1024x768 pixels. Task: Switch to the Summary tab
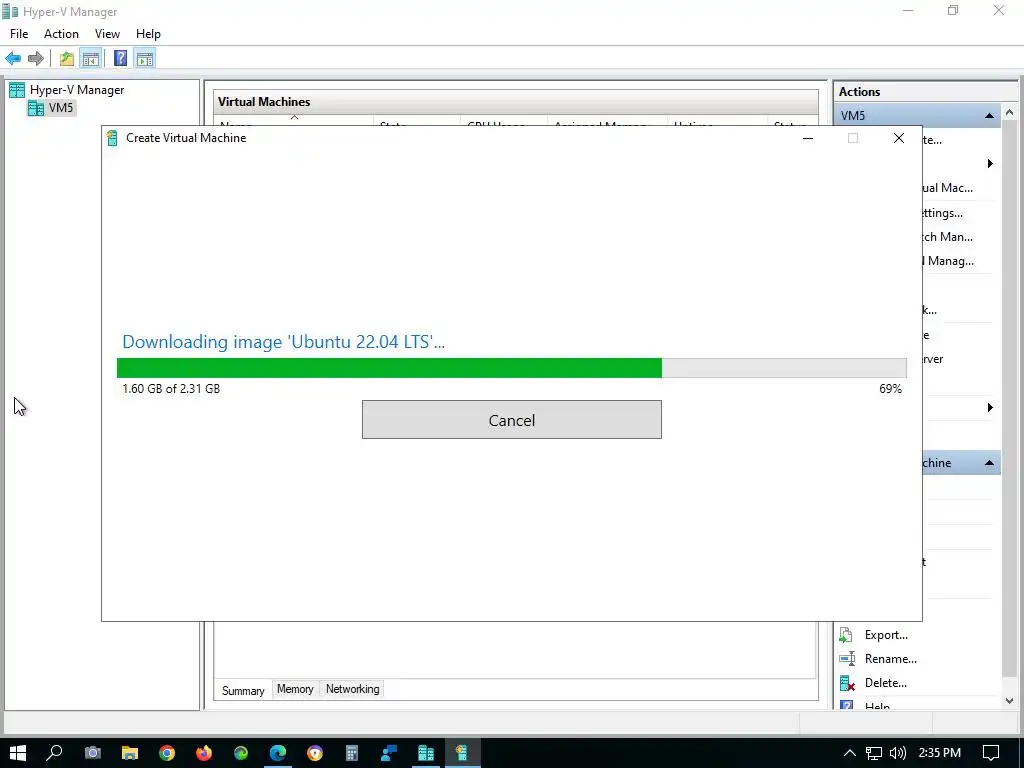coord(243,690)
